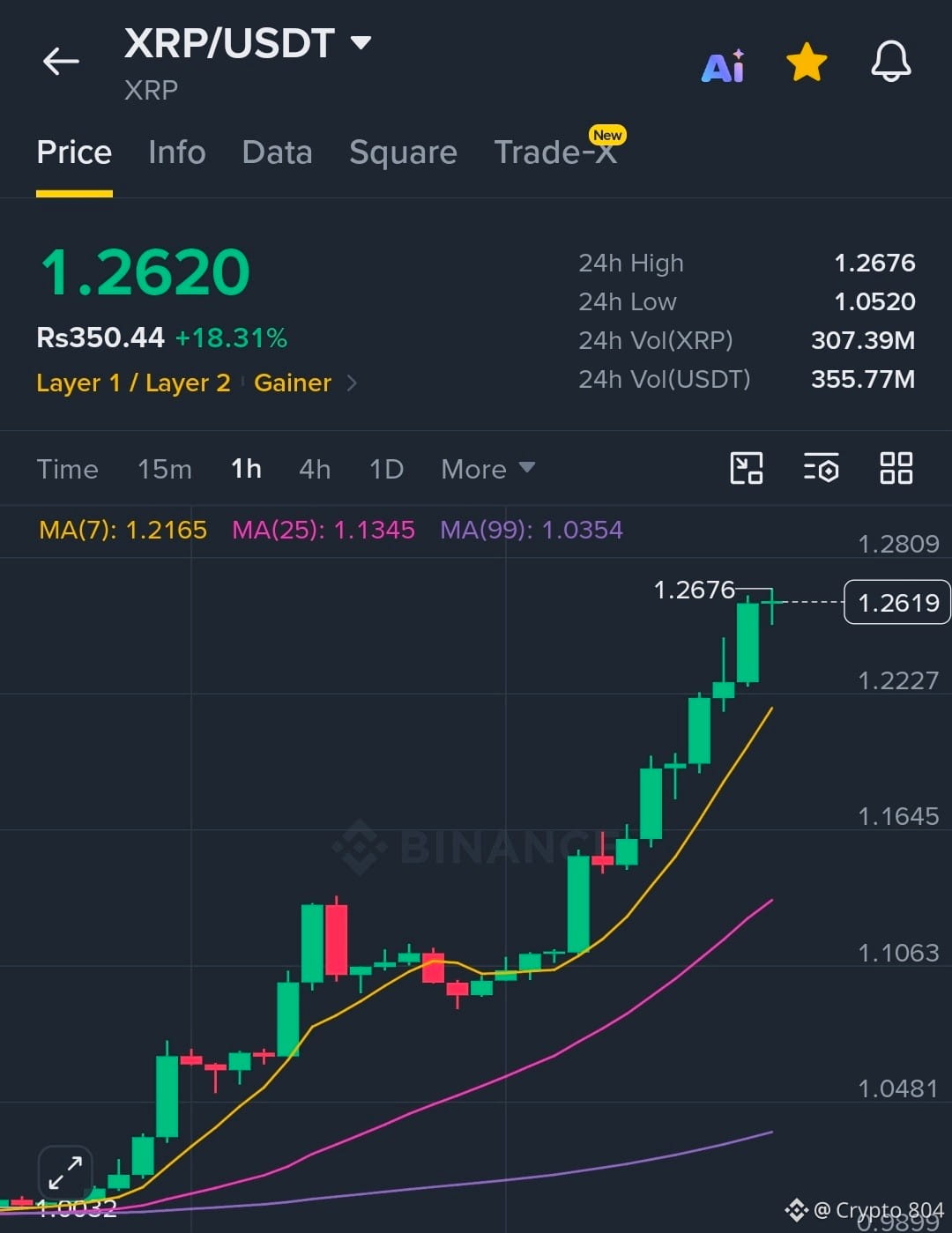Toggle the favorite star icon
The image size is (952, 1233).
tap(807, 63)
